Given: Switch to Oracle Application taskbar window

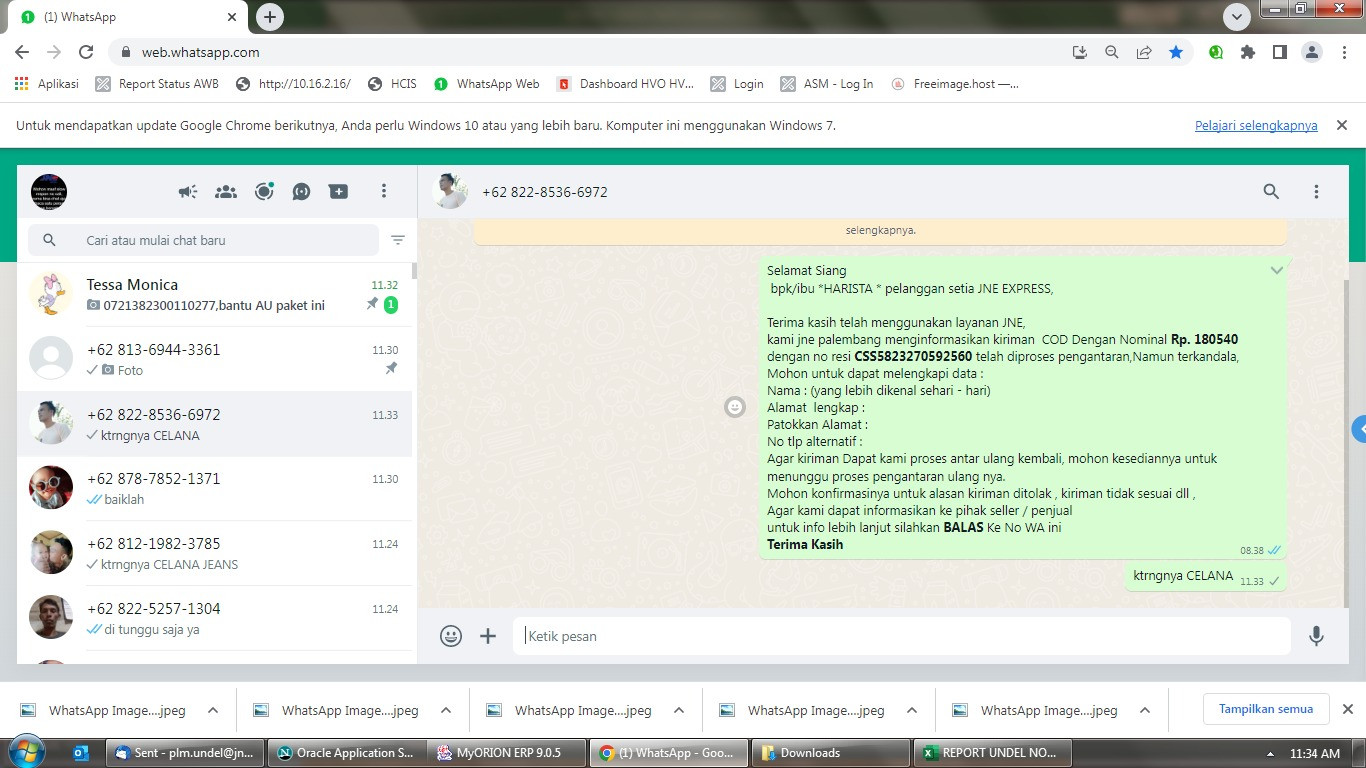Looking at the screenshot, I should (x=345, y=753).
